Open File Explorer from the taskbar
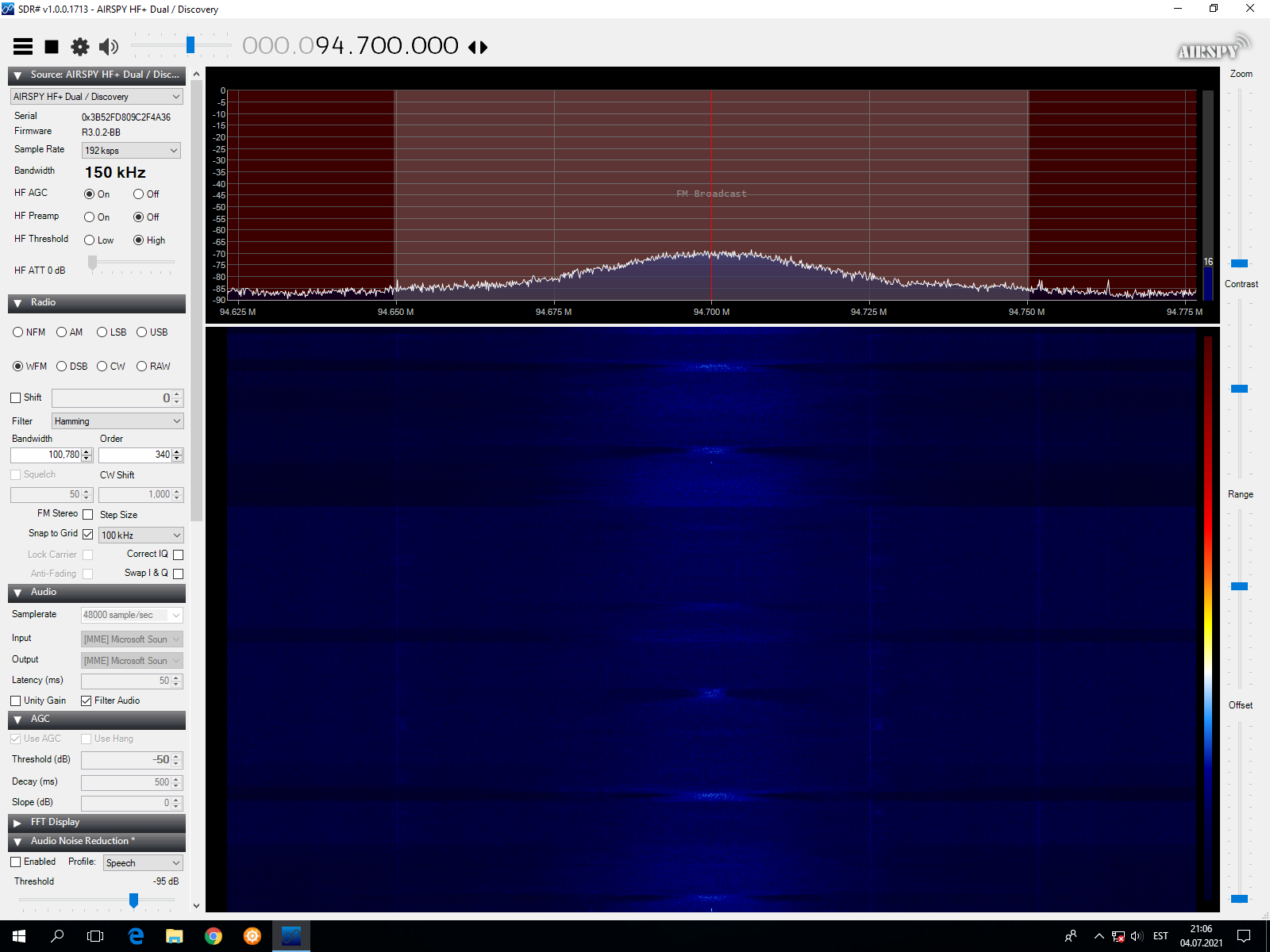 175,936
